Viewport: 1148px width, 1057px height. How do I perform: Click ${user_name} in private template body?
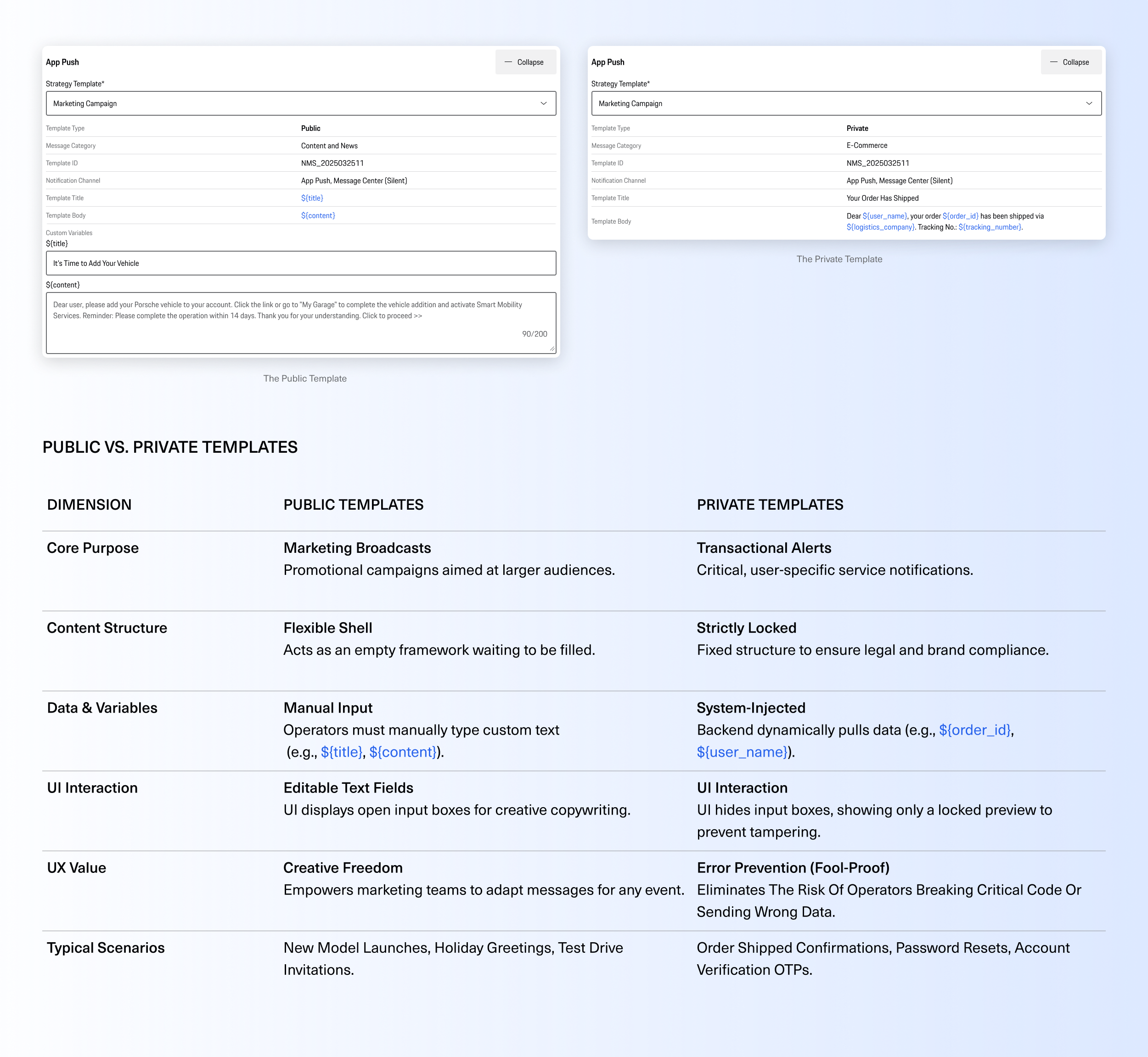(884, 216)
